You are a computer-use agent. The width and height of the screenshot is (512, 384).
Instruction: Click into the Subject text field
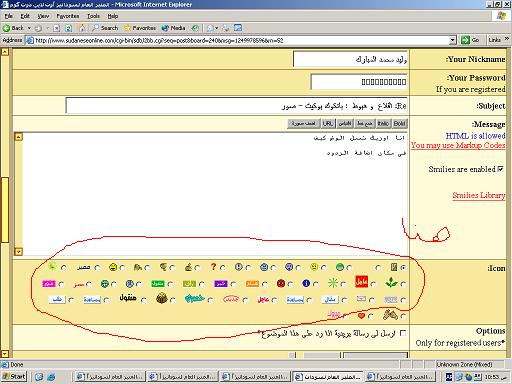237,106
